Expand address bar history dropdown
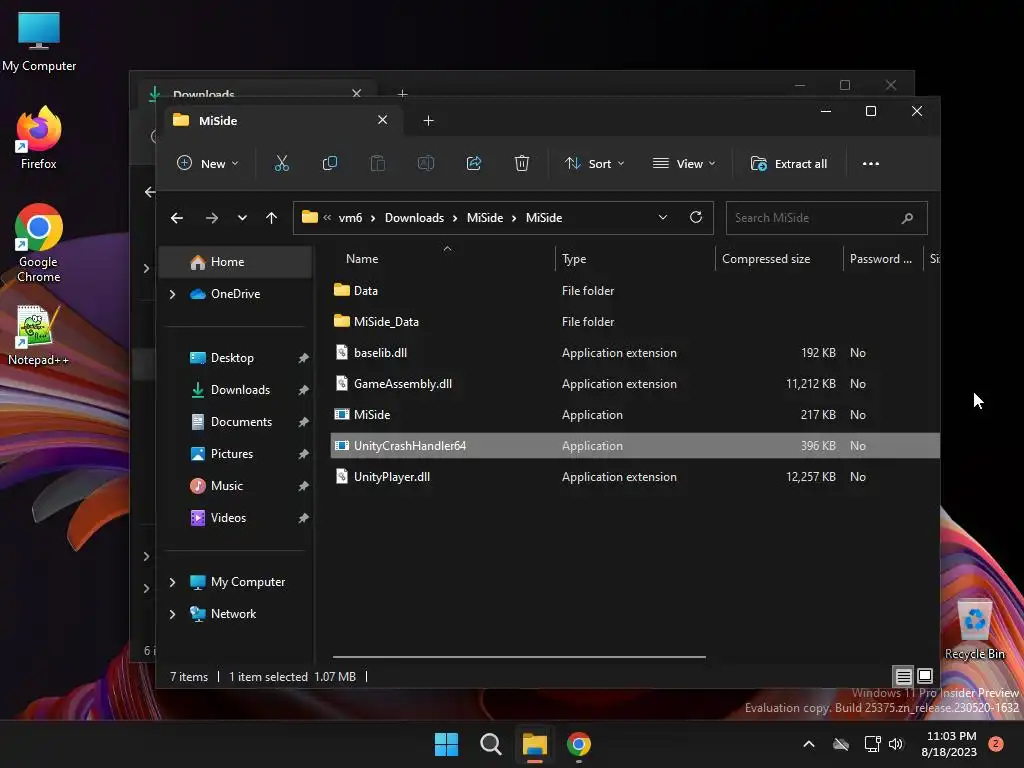This screenshot has width=1024, height=768. (x=663, y=217)
